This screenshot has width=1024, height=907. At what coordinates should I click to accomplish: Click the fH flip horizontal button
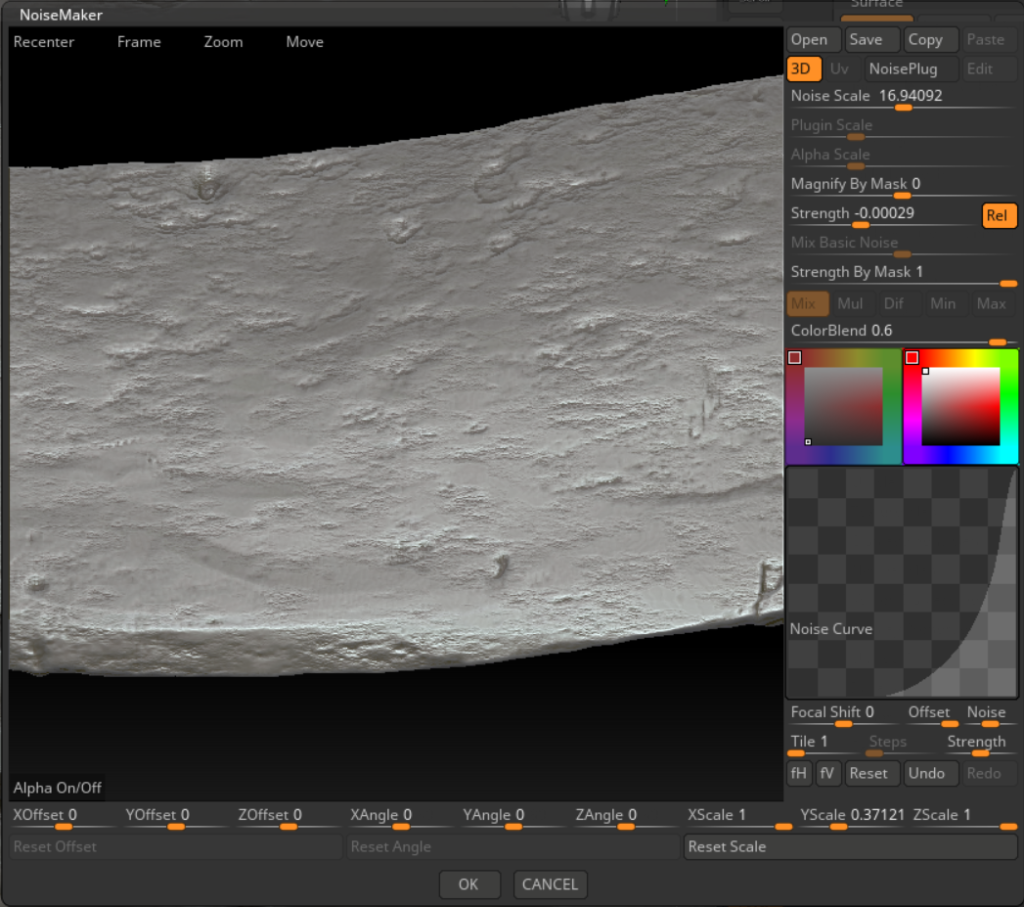pyautogui.click(x=799, y=773)
